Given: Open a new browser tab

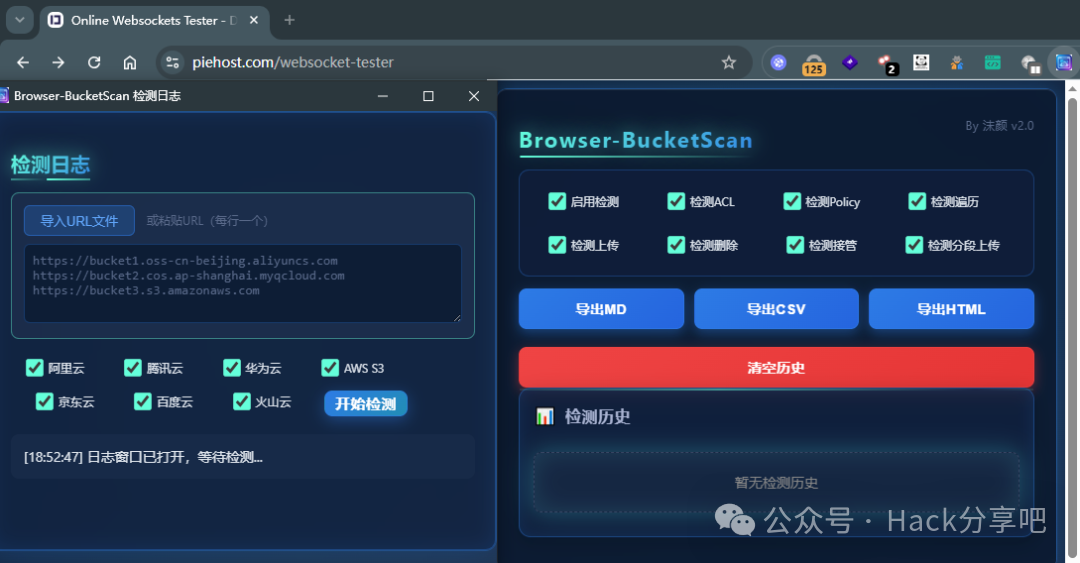Looking at the screenshot, I should pyautogui.click(x=289, y=21).
